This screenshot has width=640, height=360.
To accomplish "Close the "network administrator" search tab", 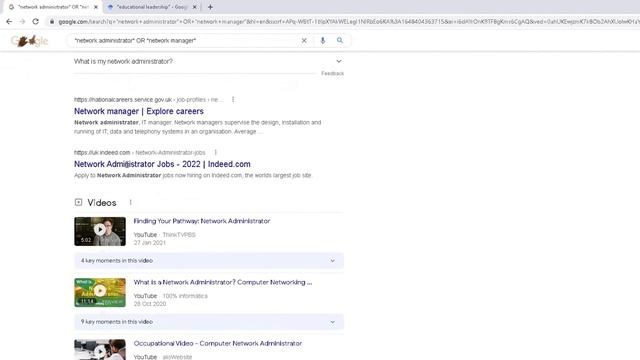I will [x=96, y=7].
